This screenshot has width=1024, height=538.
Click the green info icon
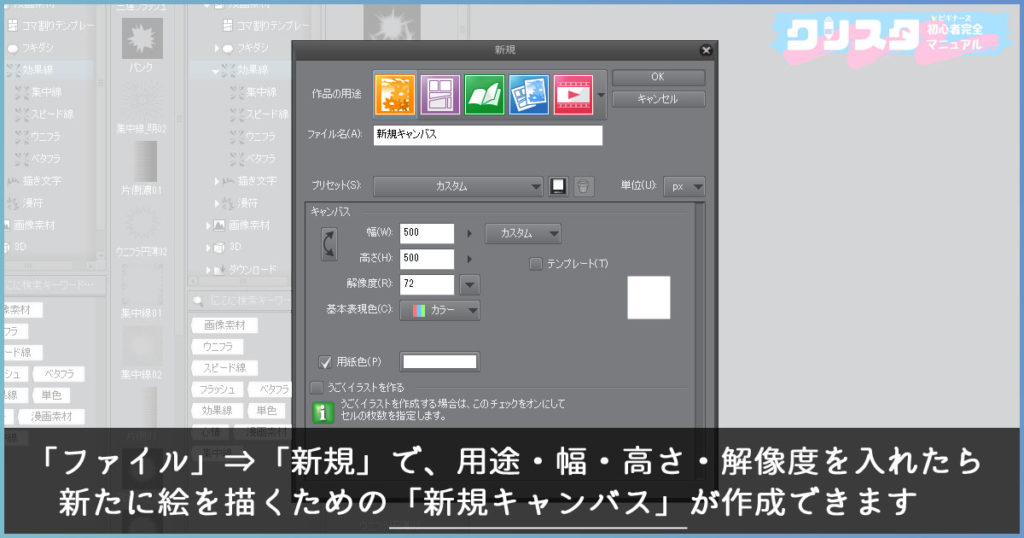(x=323, y=412)
